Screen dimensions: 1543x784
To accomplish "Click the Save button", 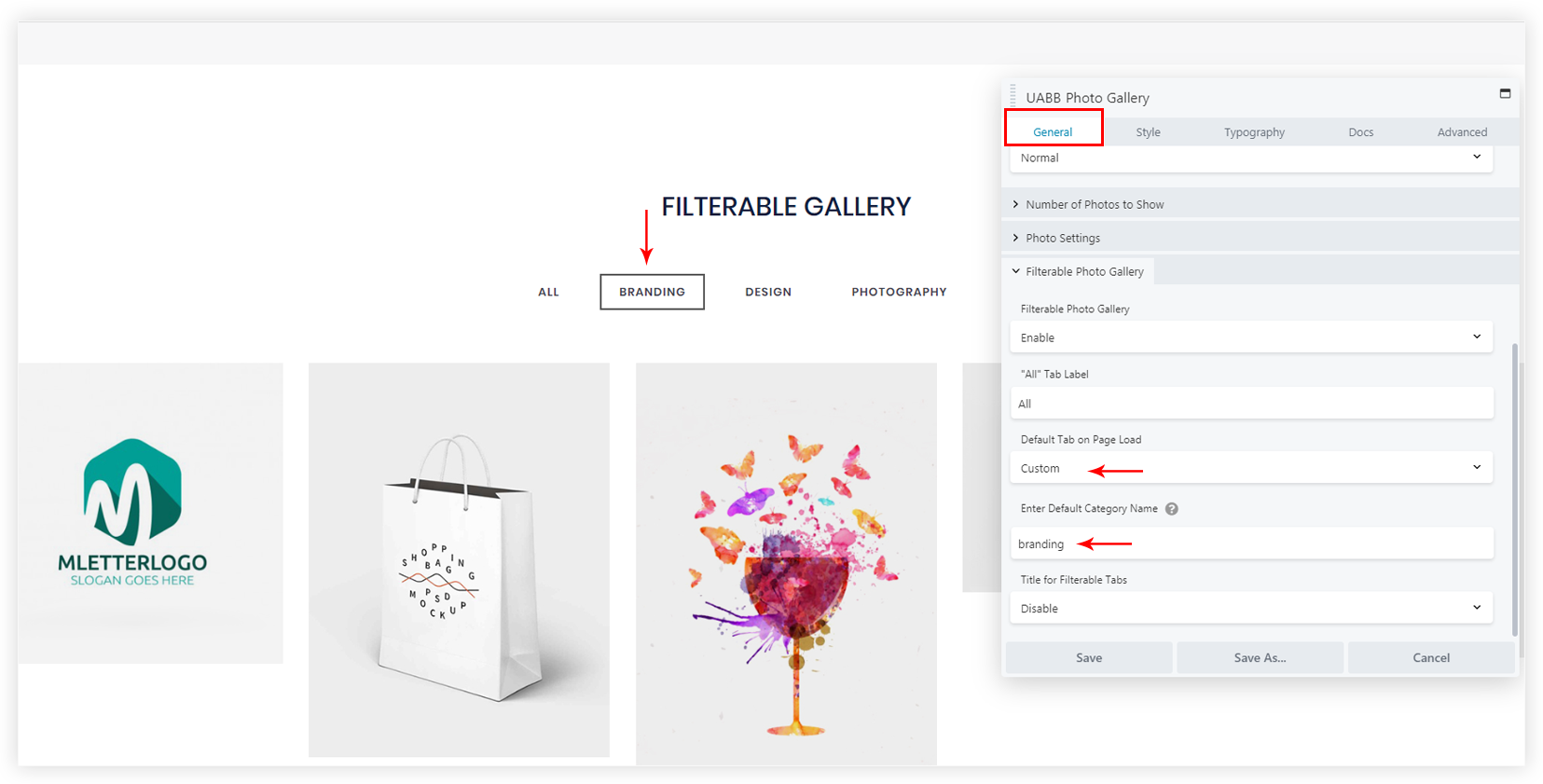I will tap(1089, 658).
